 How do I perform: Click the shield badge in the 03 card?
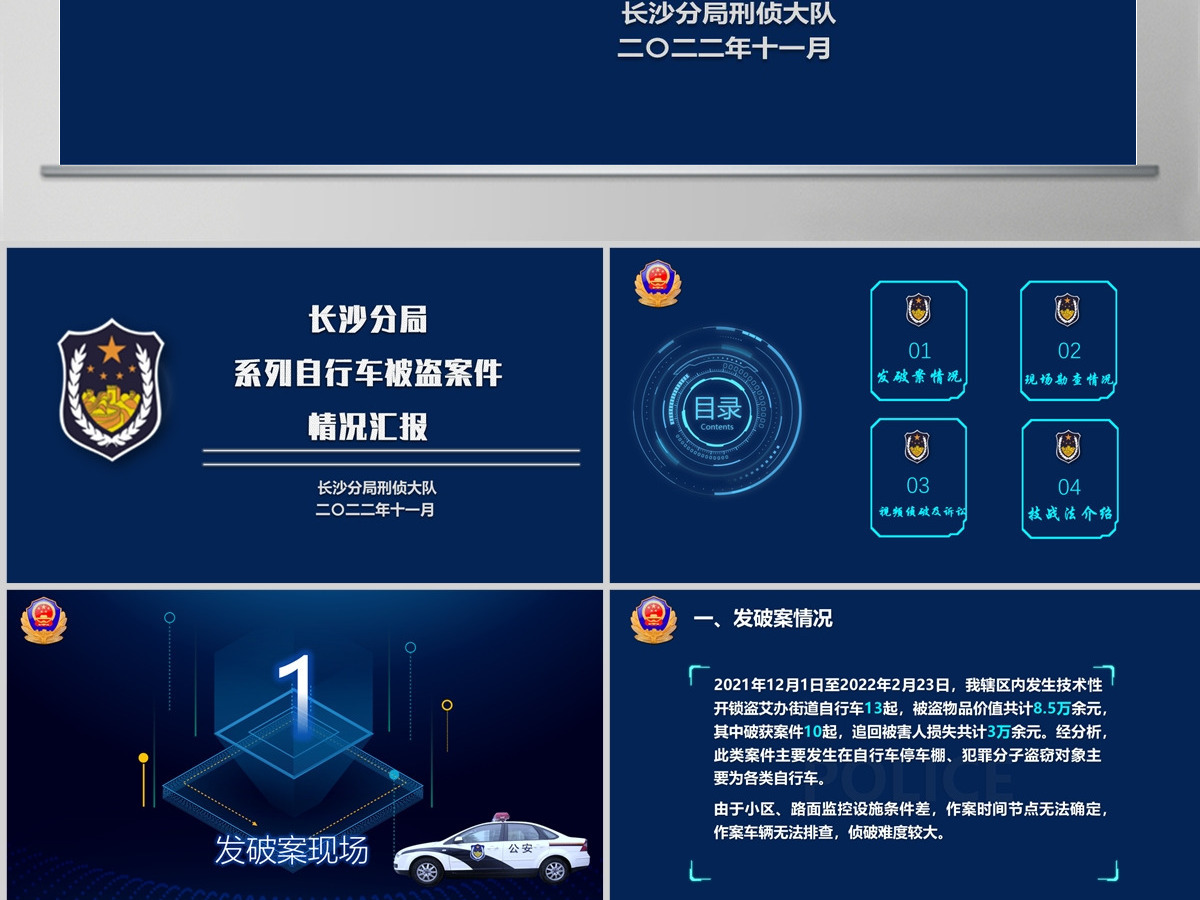917,446
